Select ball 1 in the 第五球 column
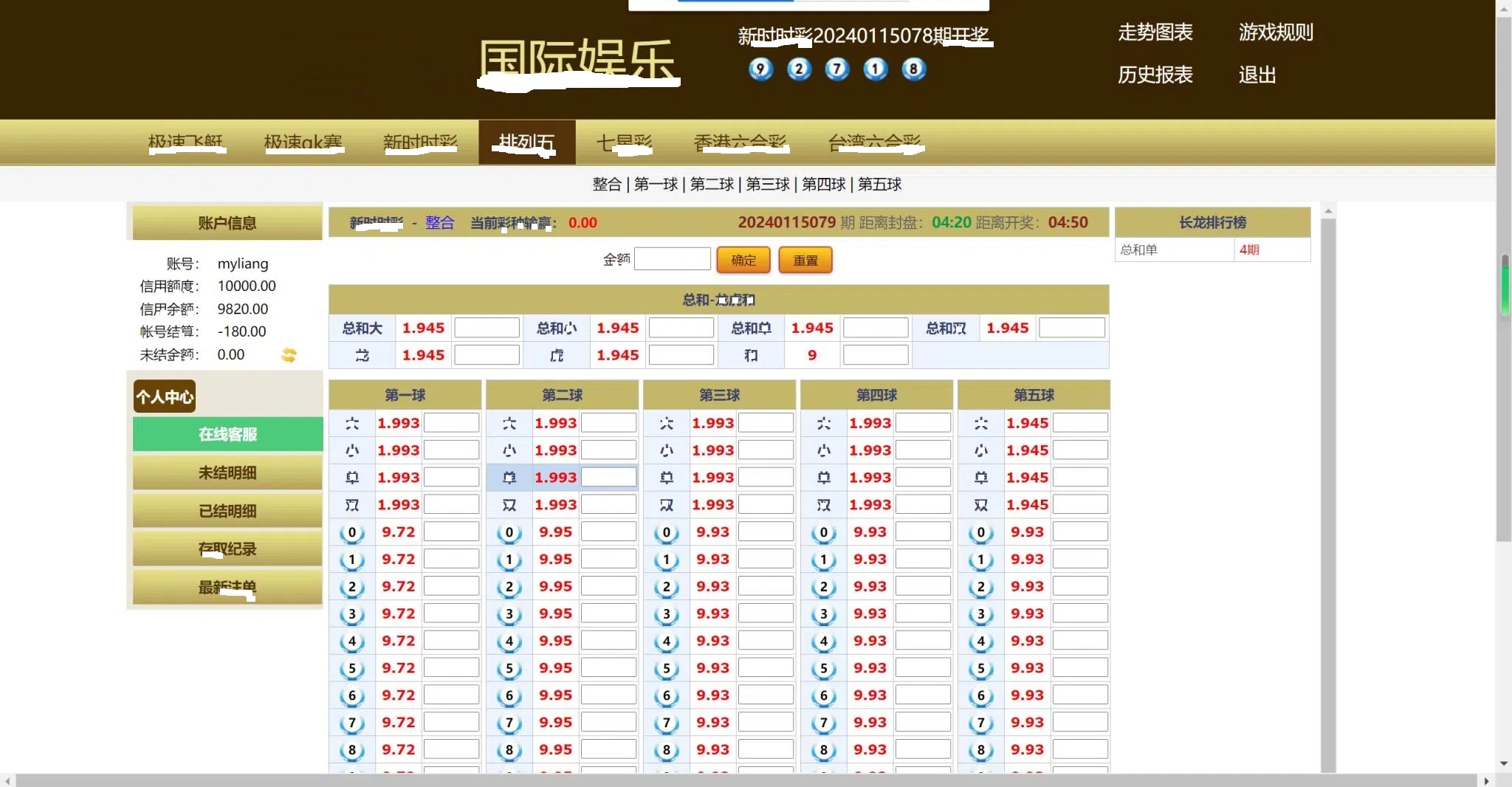 [981, 560]
